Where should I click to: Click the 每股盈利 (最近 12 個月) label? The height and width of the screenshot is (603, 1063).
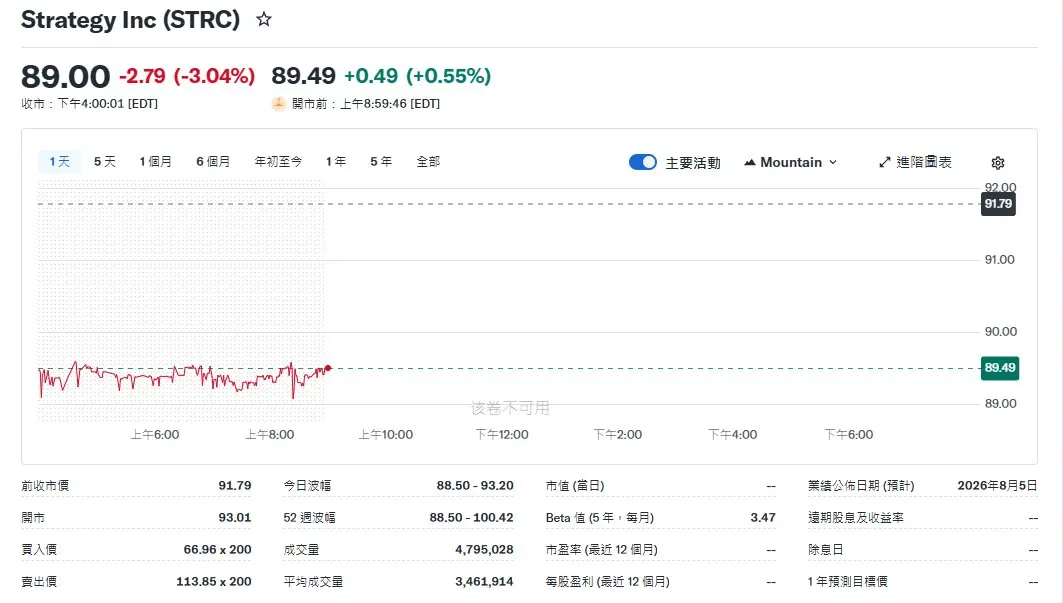pyautogui.click(x=607, y=581)
